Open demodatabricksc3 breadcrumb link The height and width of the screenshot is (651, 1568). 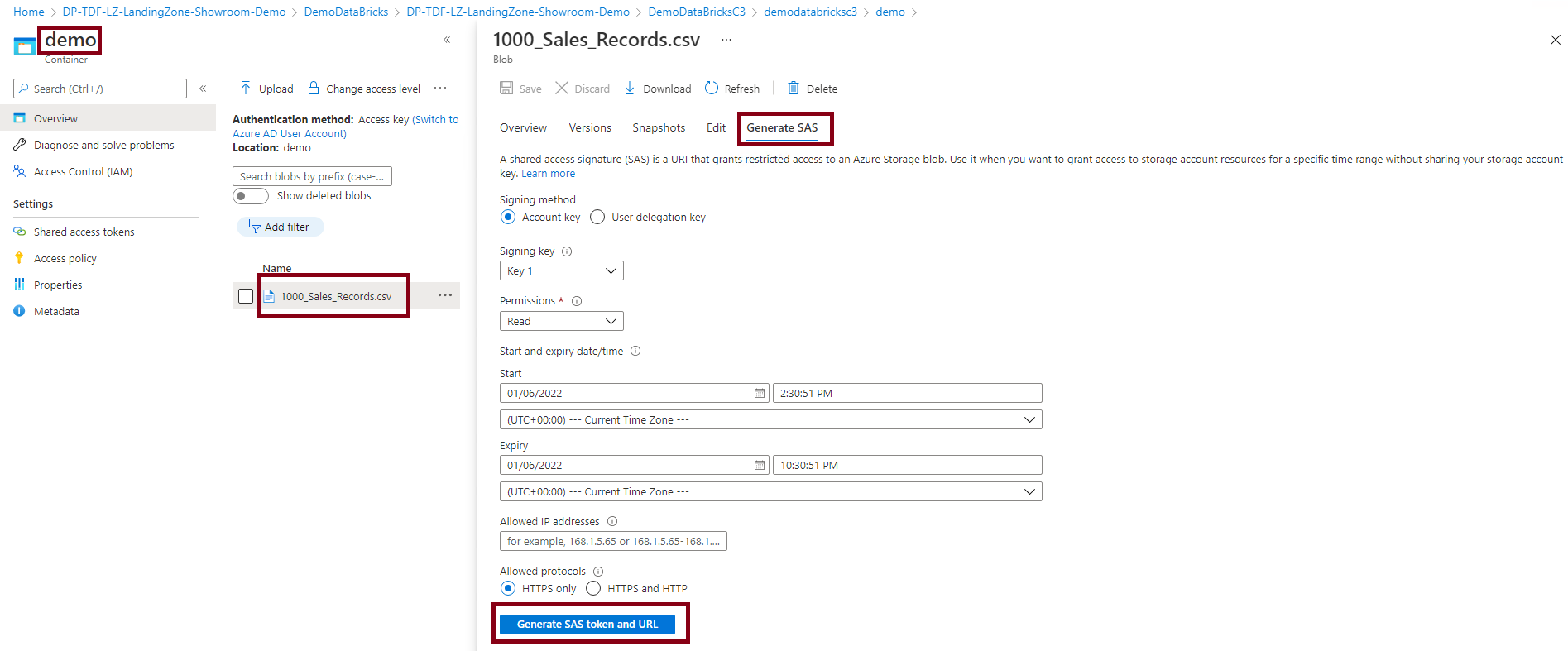tap(810, 12)
